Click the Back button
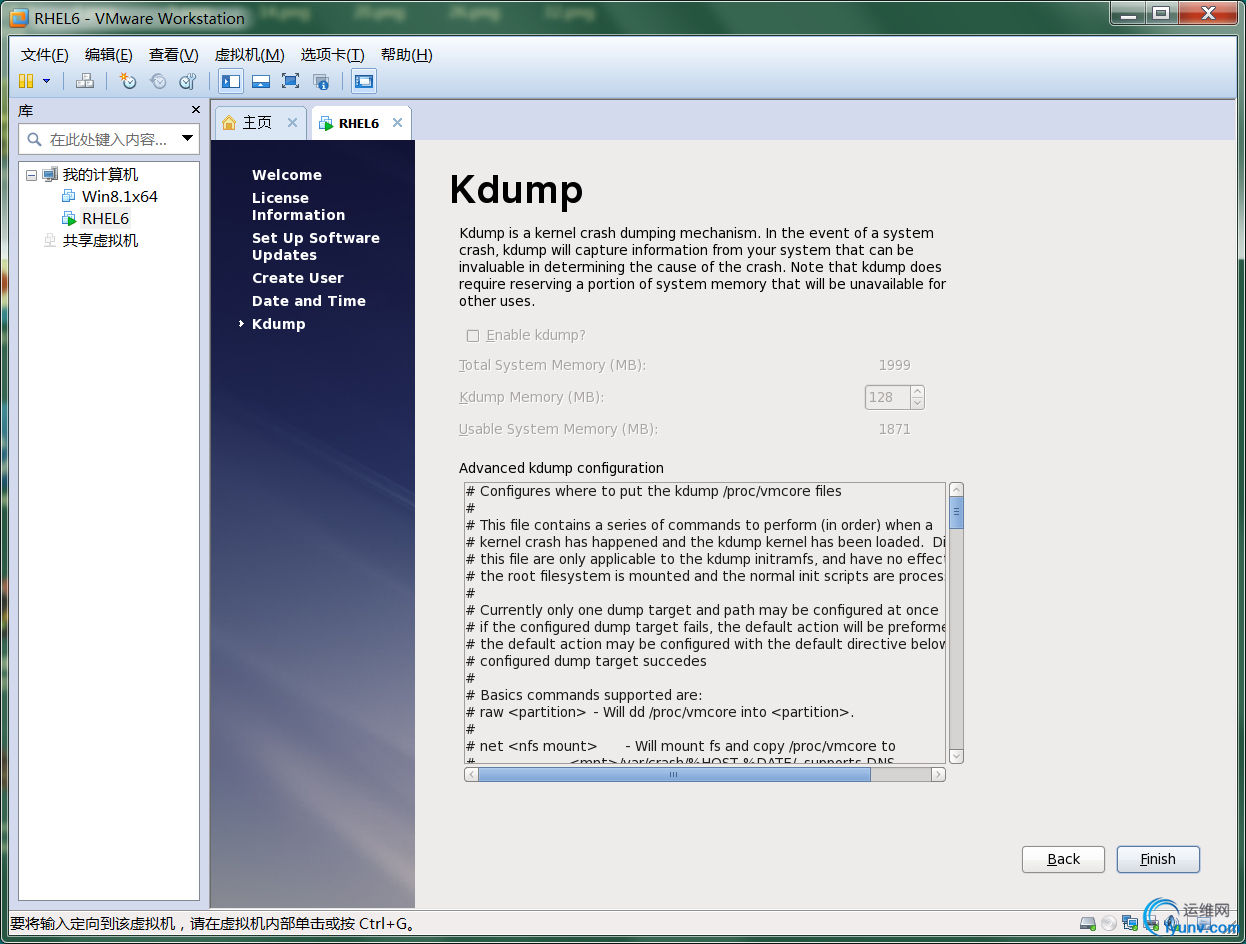This screenshot has width=1246, height=944. (1063, 859)
